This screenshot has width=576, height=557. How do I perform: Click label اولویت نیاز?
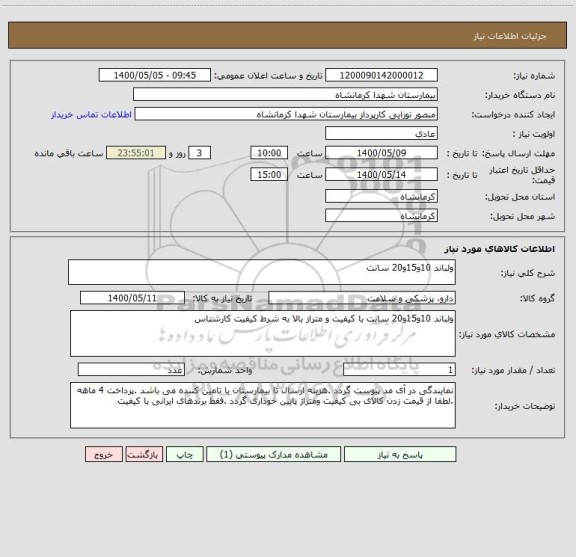click(534, 134)
